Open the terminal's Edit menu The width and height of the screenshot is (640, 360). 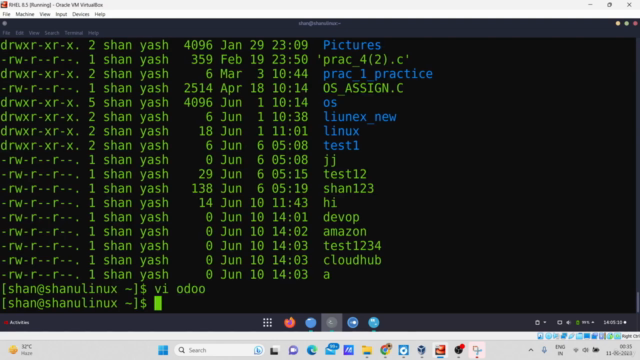click(x=20, y=33)
